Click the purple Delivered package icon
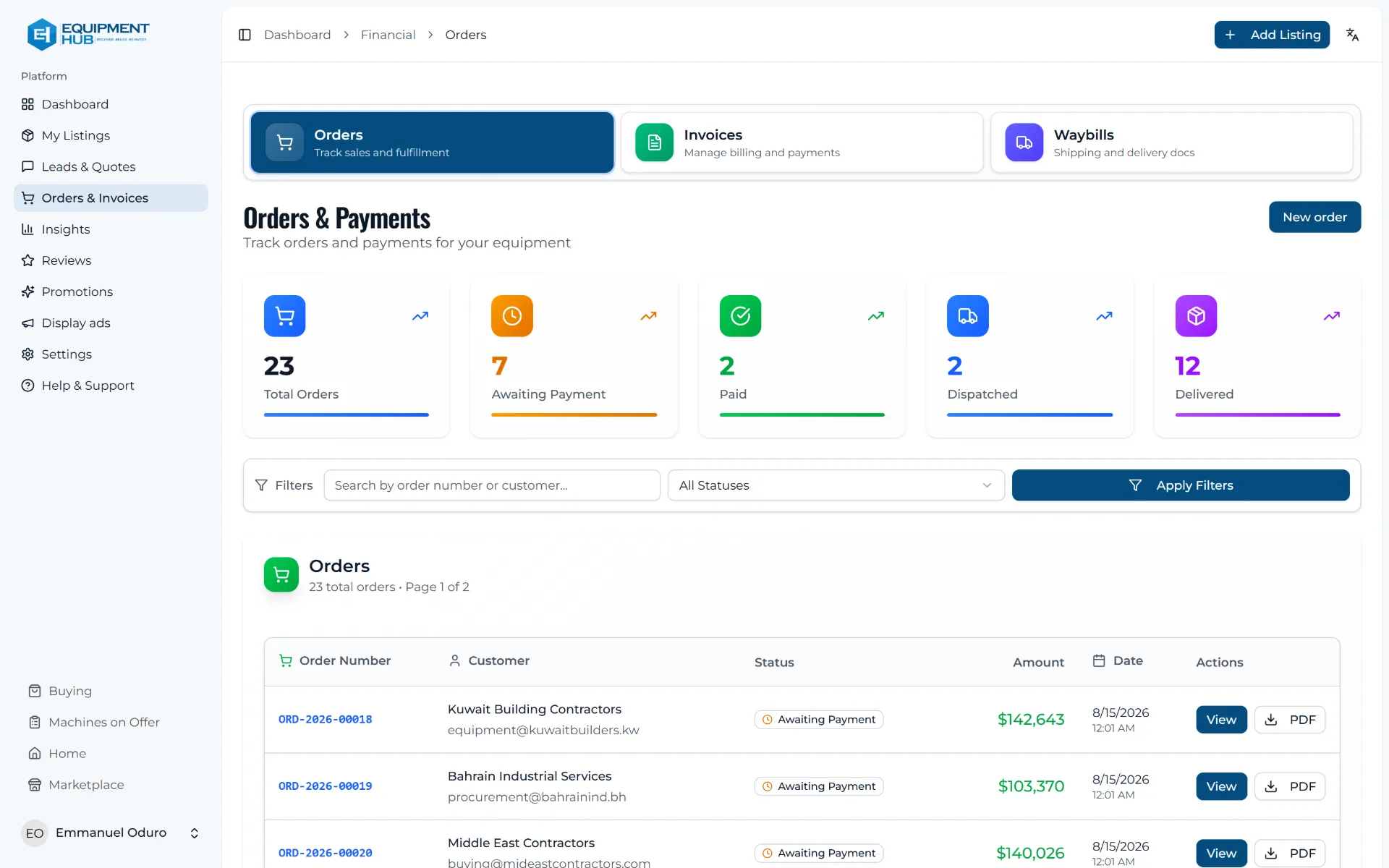Screen dimensions: 1389x868 click(x=1196, y=316)
